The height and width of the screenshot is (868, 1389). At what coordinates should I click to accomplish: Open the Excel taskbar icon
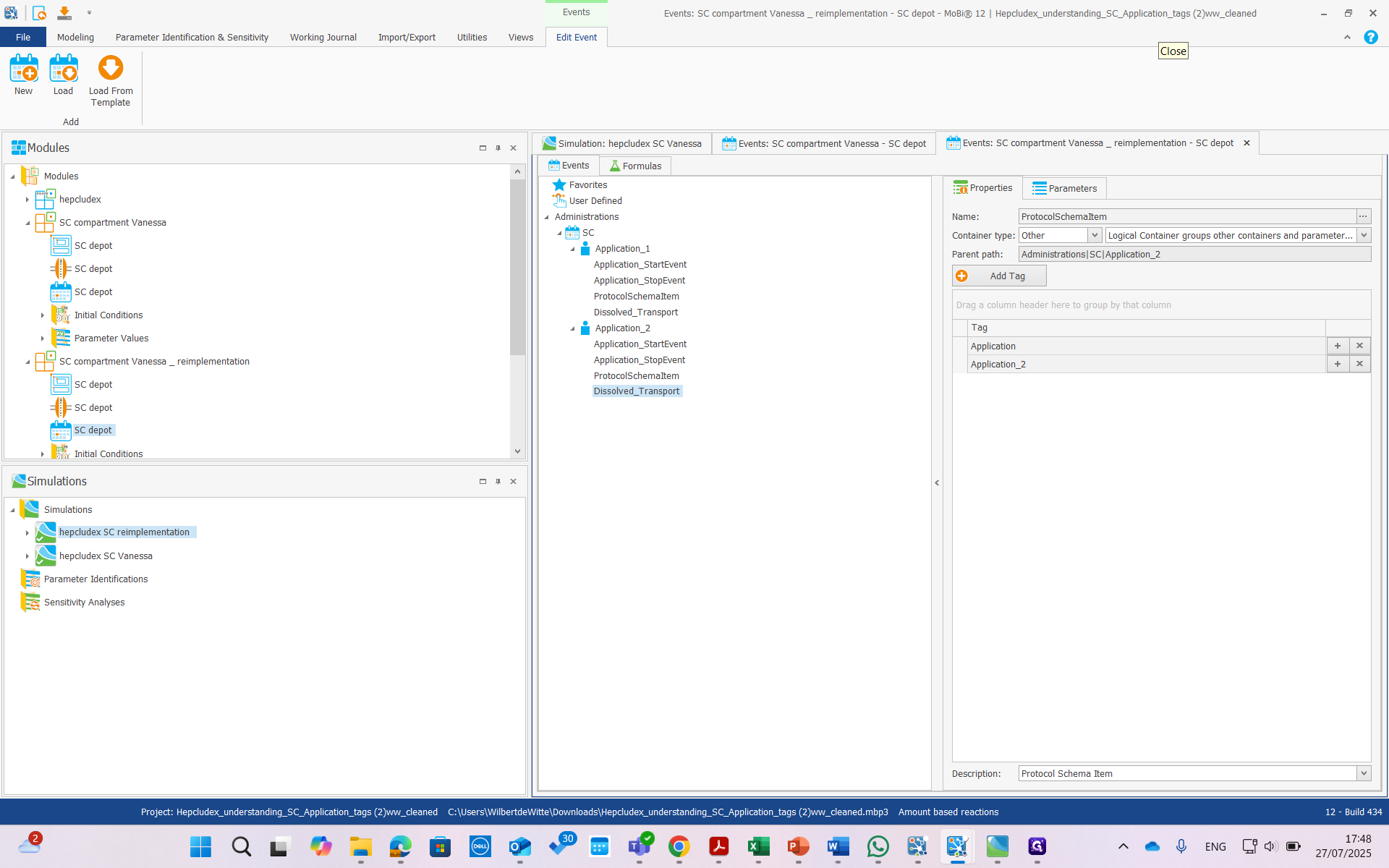click(758, 846)
